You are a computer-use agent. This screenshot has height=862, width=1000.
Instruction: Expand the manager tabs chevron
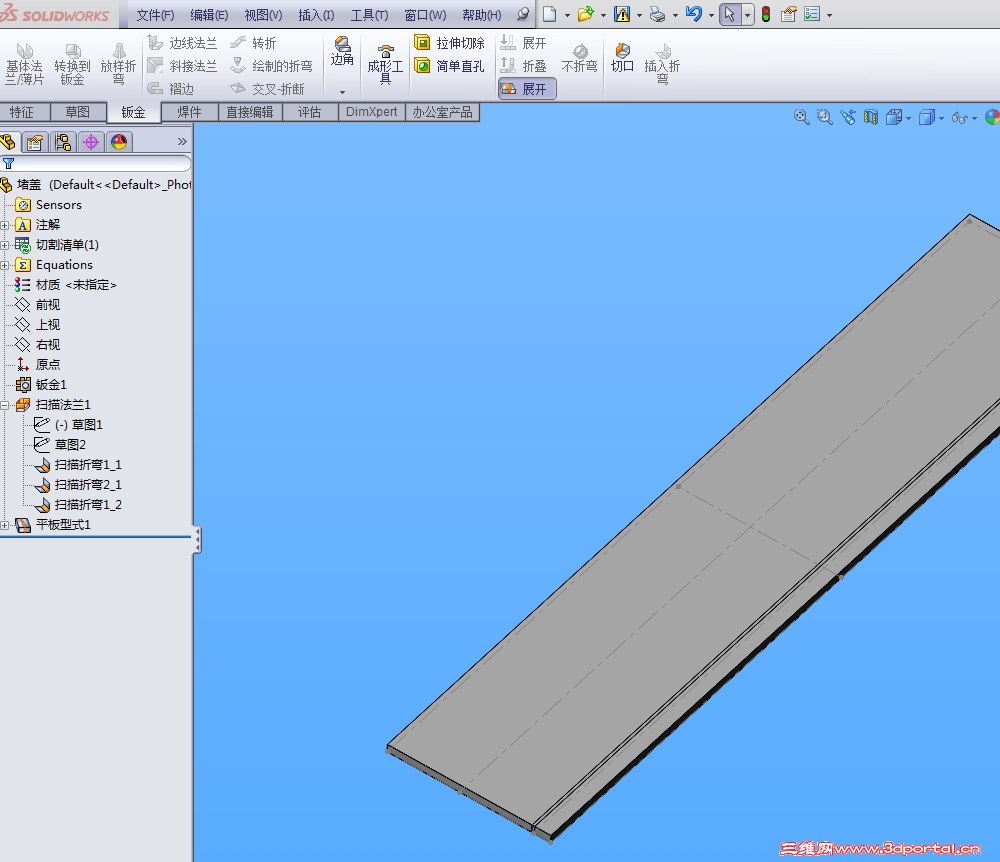point(182,142)
